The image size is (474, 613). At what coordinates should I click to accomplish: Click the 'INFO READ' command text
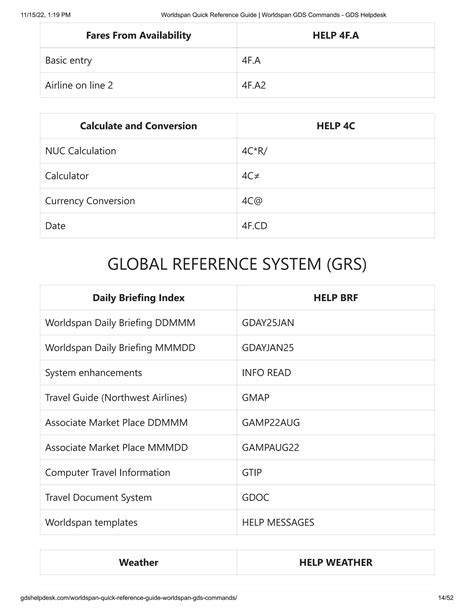(x=266, y=373)
